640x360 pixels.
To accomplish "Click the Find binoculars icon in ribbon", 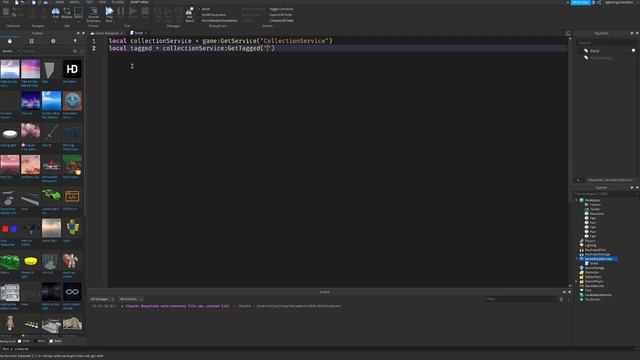I will 56,12.
